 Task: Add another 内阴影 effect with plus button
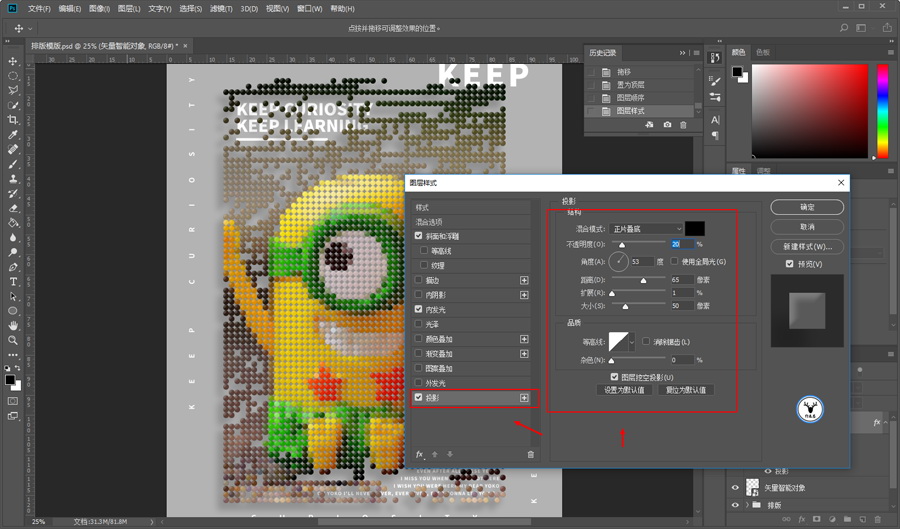coord(524,295)
